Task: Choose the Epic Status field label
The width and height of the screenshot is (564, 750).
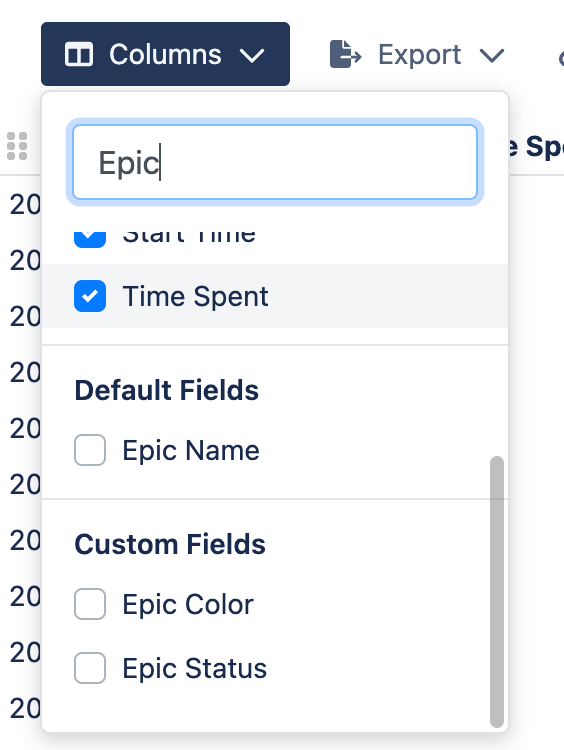Action: coord(195,668)
